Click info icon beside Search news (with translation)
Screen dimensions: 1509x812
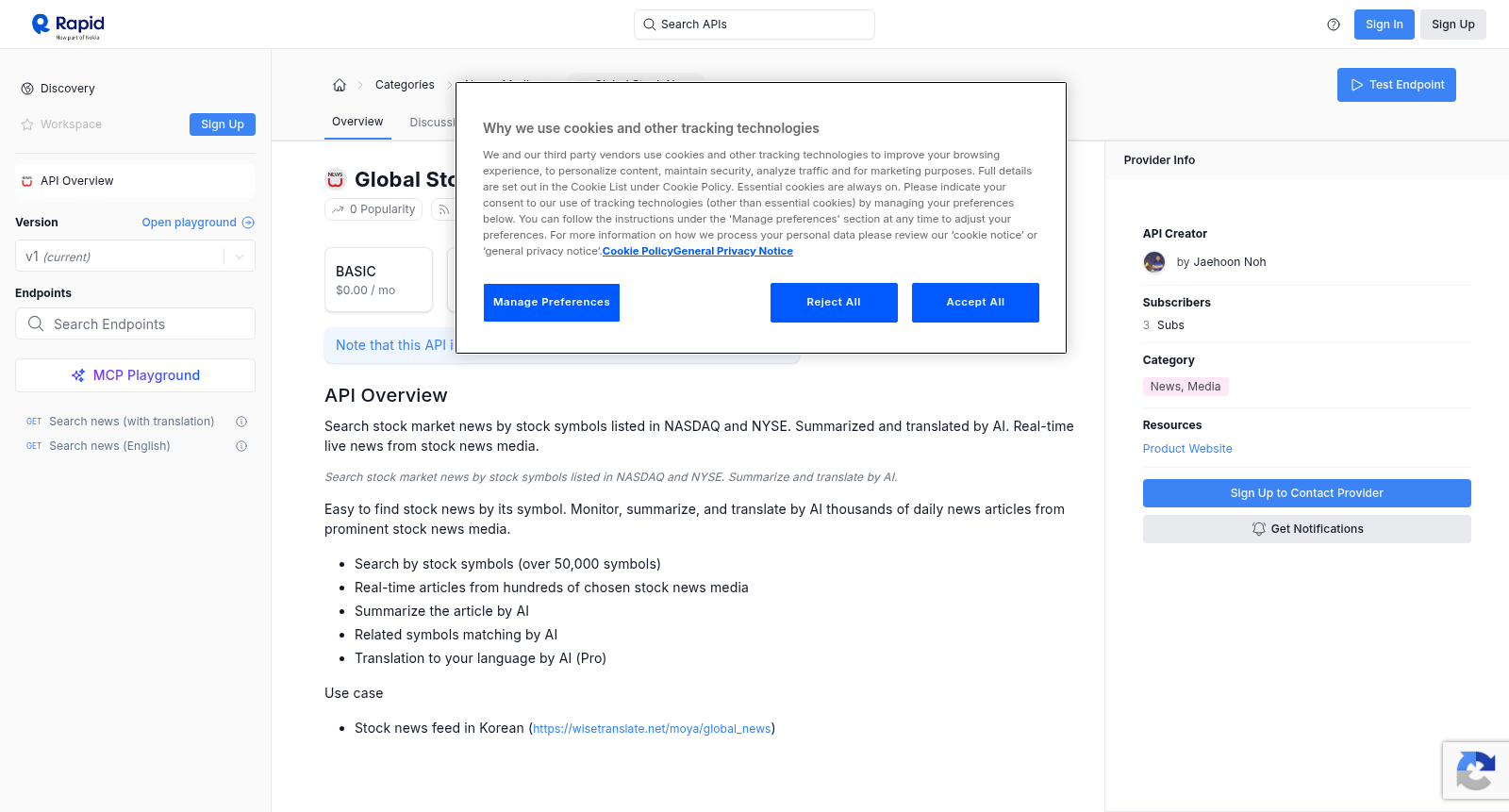coord(241,422)
